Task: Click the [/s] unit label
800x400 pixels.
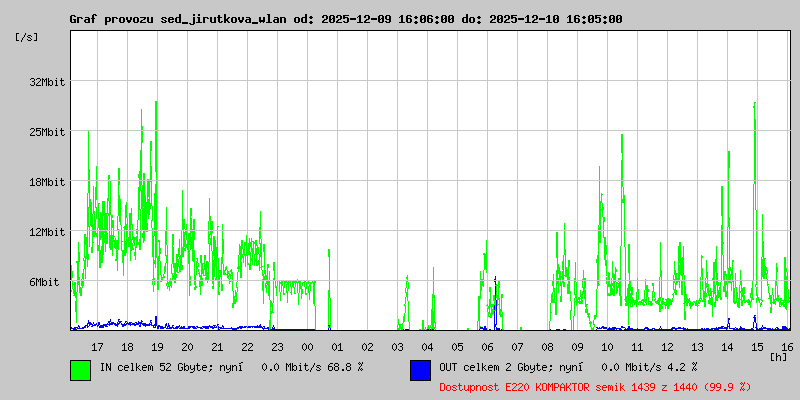Action: point(27,37)
